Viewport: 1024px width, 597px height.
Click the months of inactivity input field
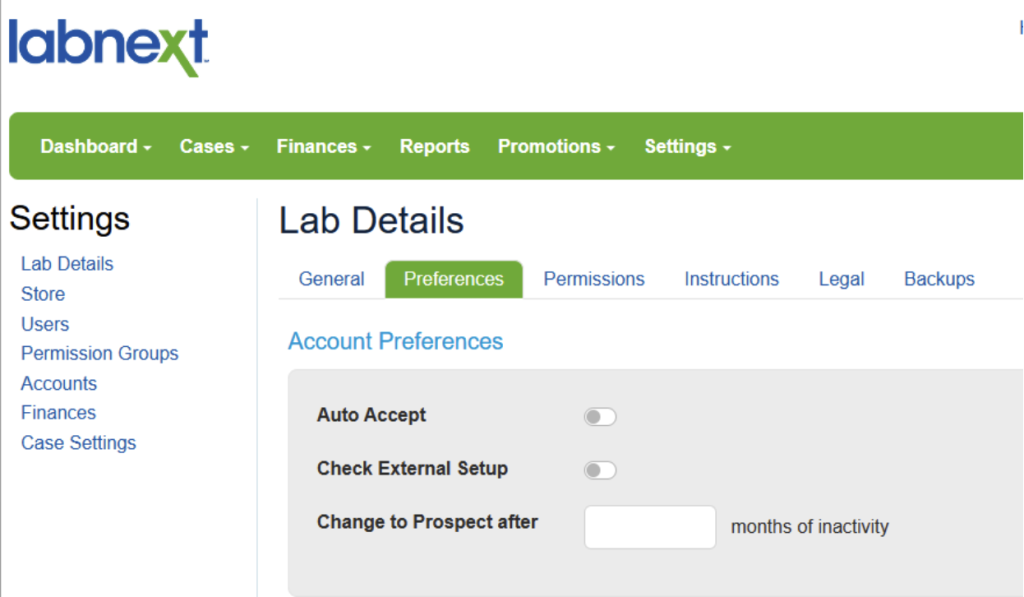[650, 527]
